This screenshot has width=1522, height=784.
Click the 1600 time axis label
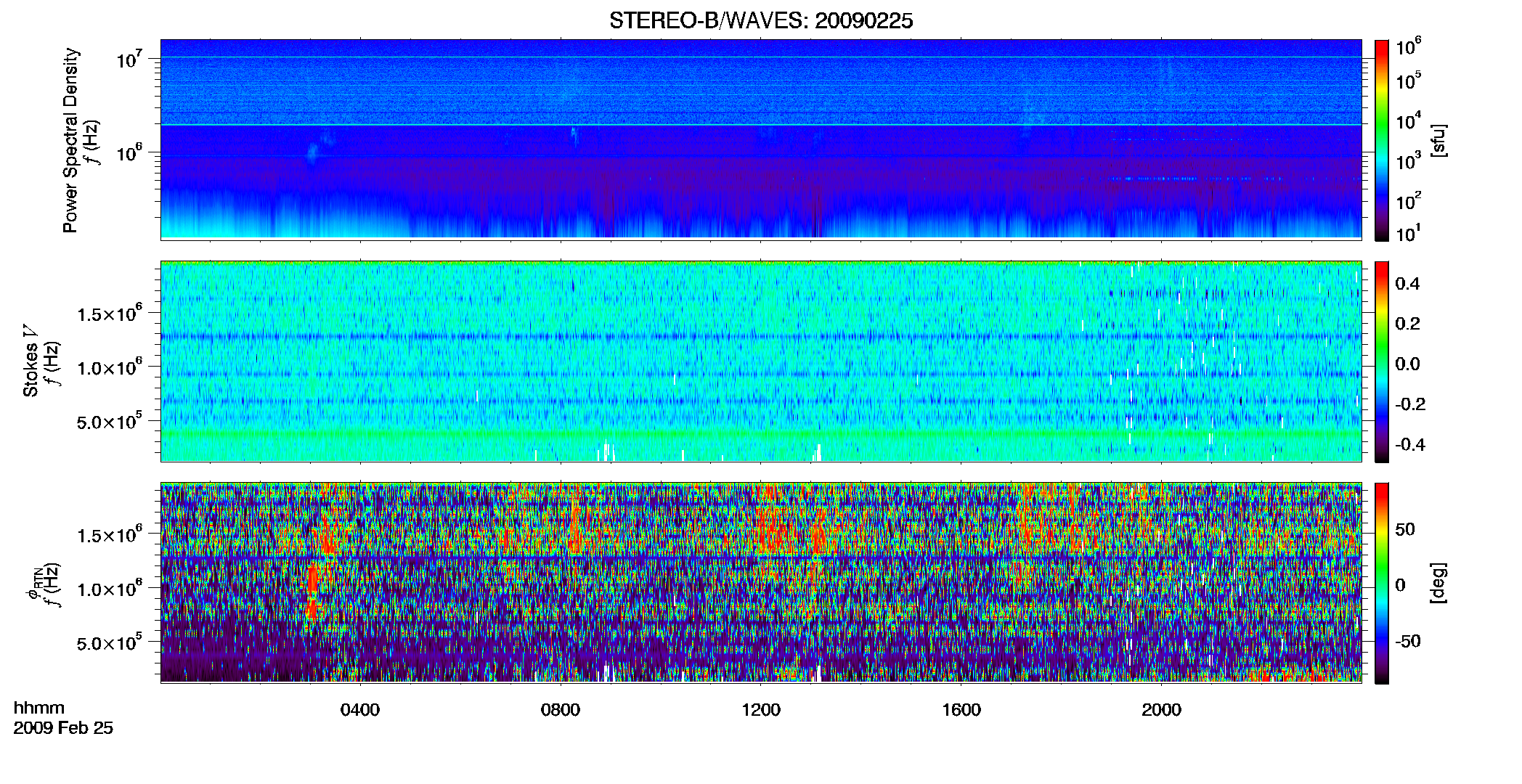point(961,710)
